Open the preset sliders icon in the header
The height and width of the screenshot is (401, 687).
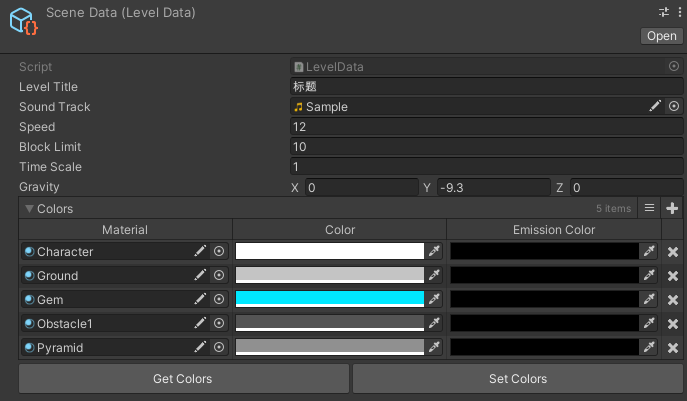[x=664, y=12]
